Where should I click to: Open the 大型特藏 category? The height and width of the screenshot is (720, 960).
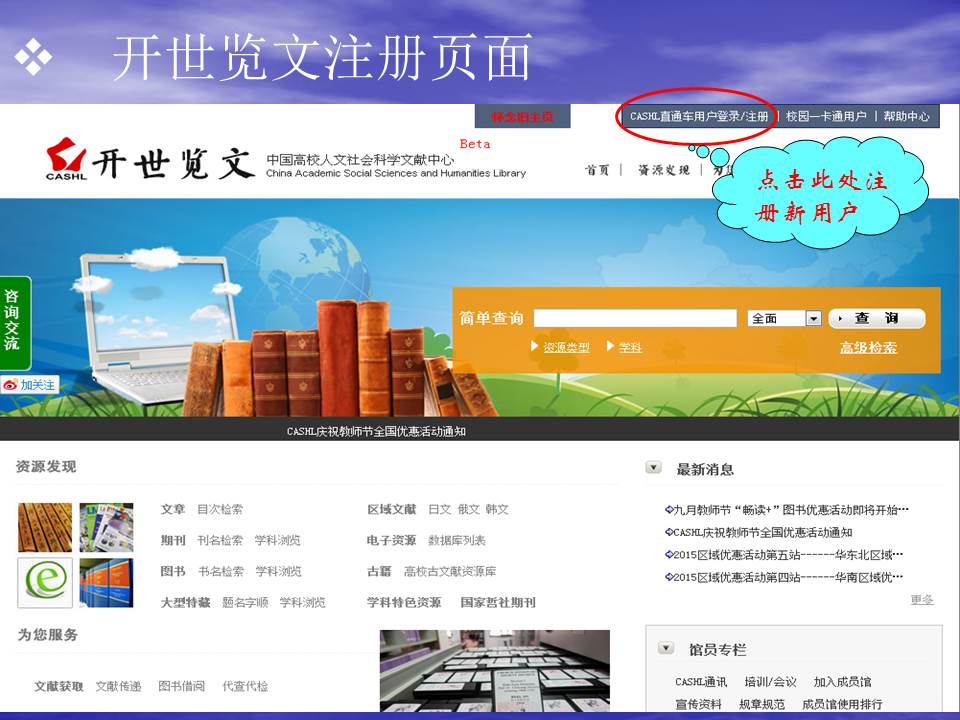185,602
